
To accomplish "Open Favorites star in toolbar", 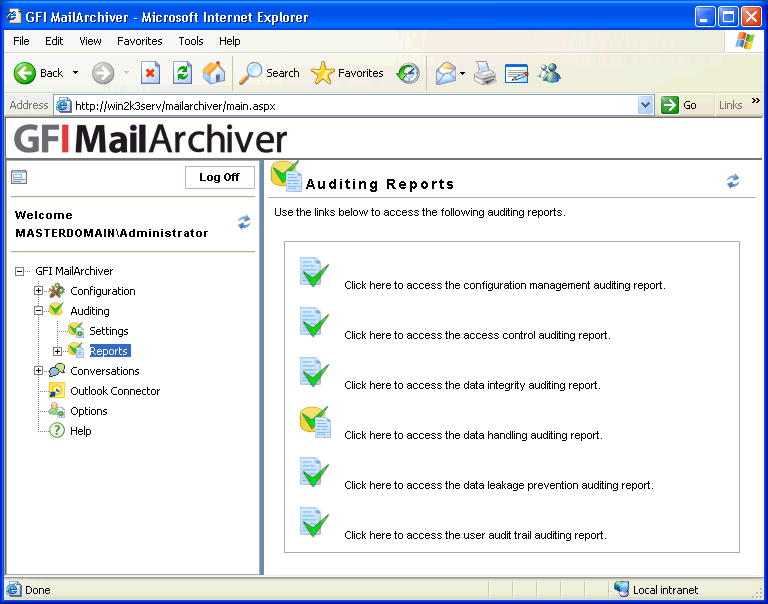I will click(322, 73).
